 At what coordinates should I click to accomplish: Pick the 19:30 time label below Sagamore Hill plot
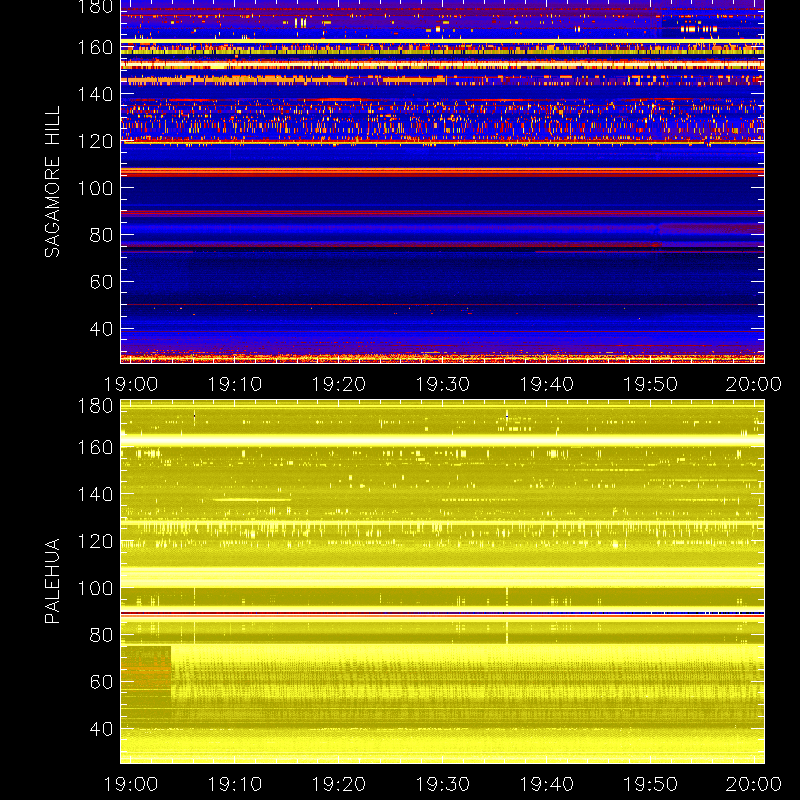[x=442, y=384]
